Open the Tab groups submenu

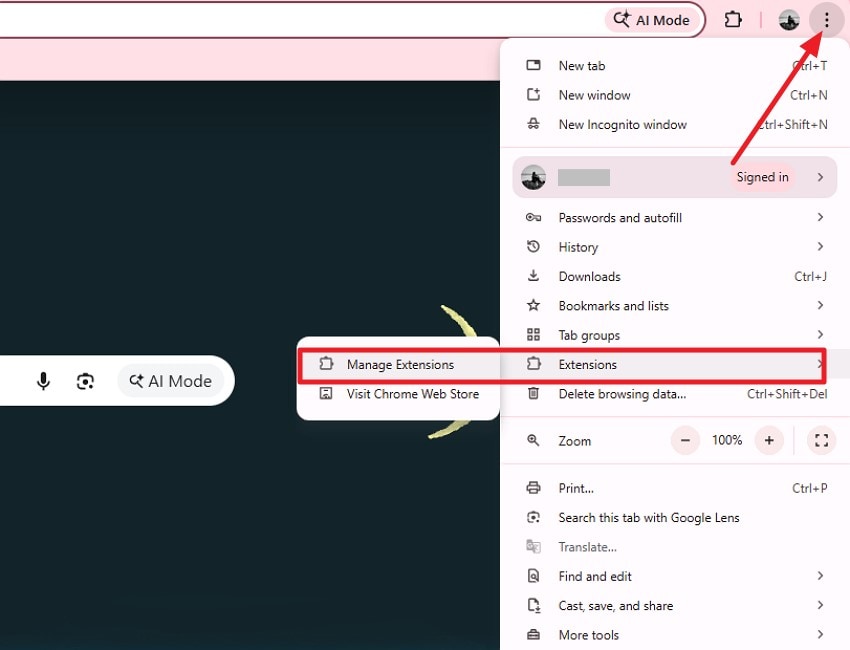[x=820, y=335]
